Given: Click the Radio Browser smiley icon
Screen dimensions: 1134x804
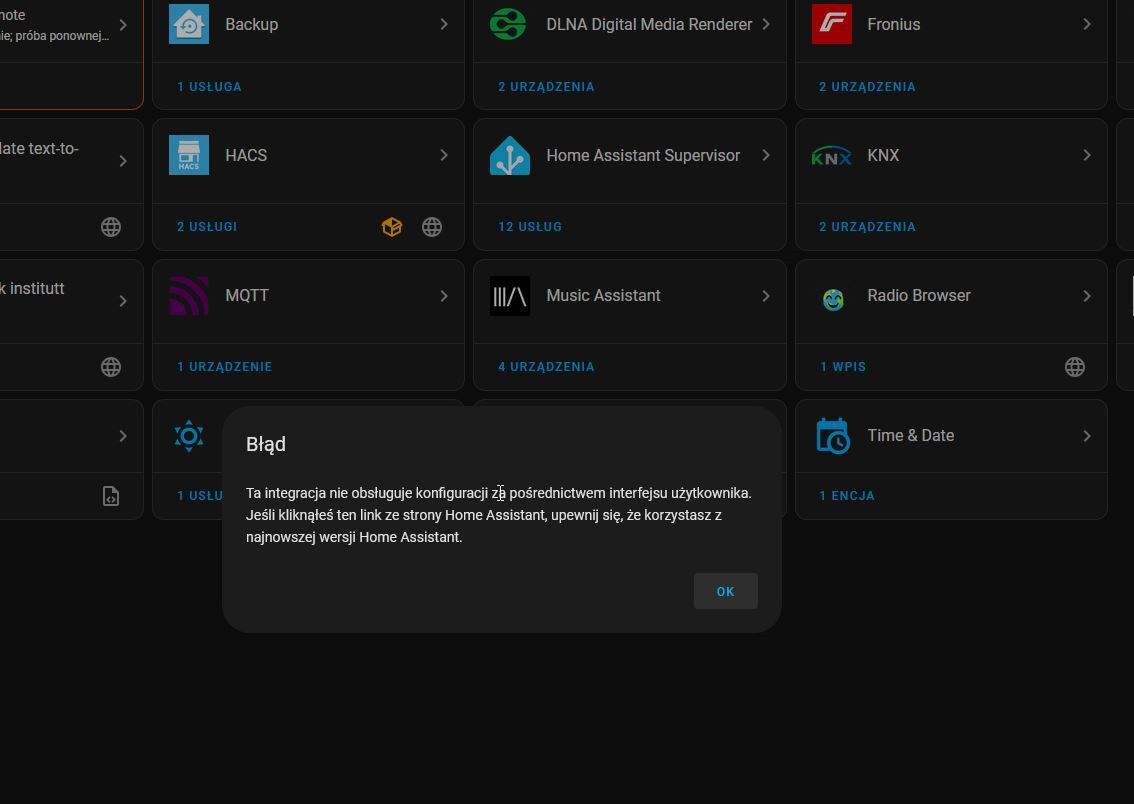Looking at the screenshot, I should (833, 299).
